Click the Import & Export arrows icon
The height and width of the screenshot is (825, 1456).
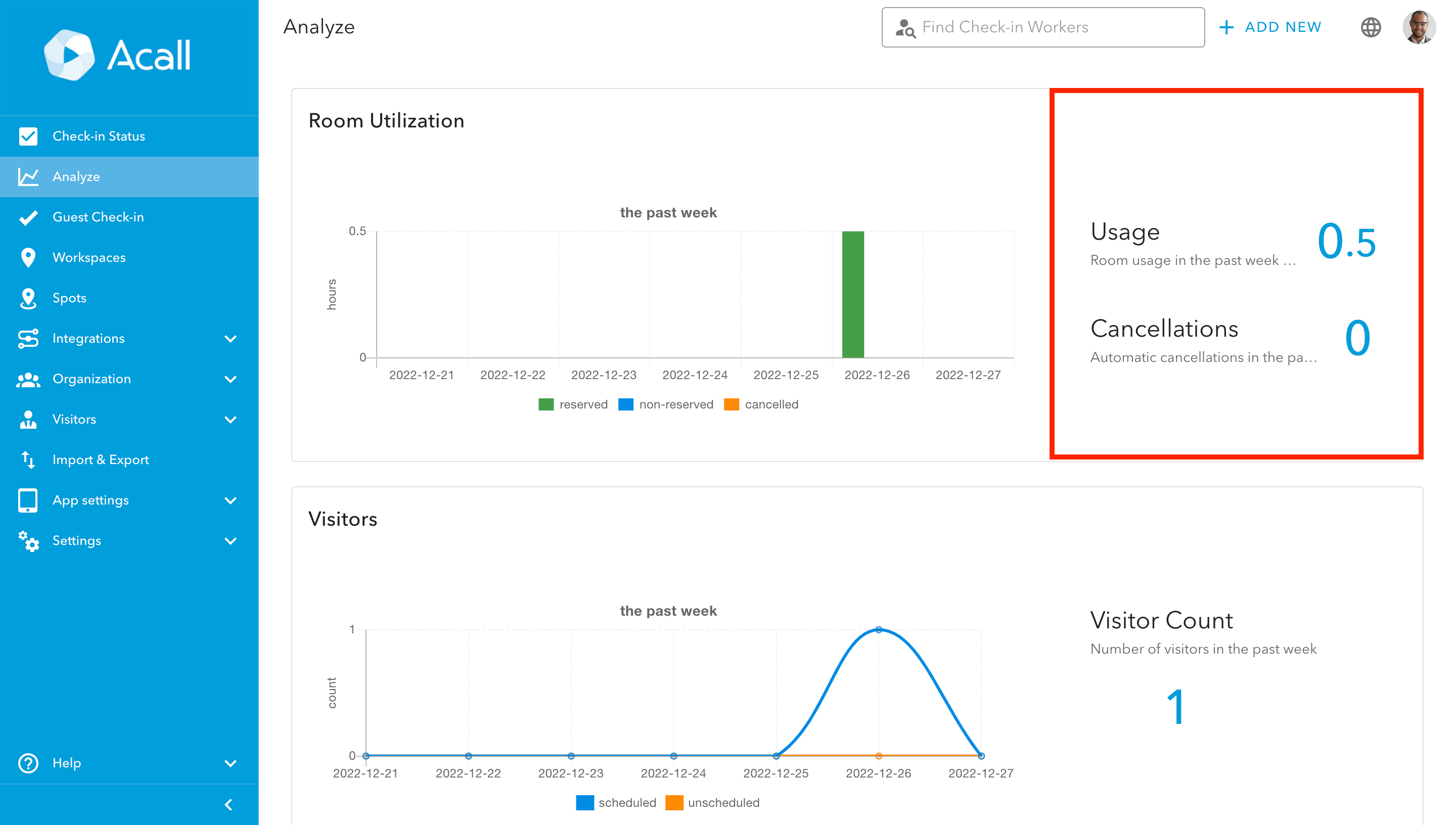point(28,460)
